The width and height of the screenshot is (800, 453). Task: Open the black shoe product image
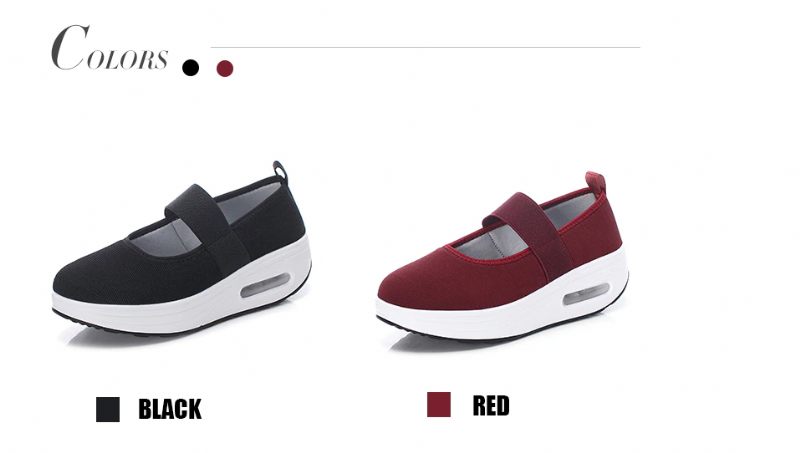coord(182,248)
